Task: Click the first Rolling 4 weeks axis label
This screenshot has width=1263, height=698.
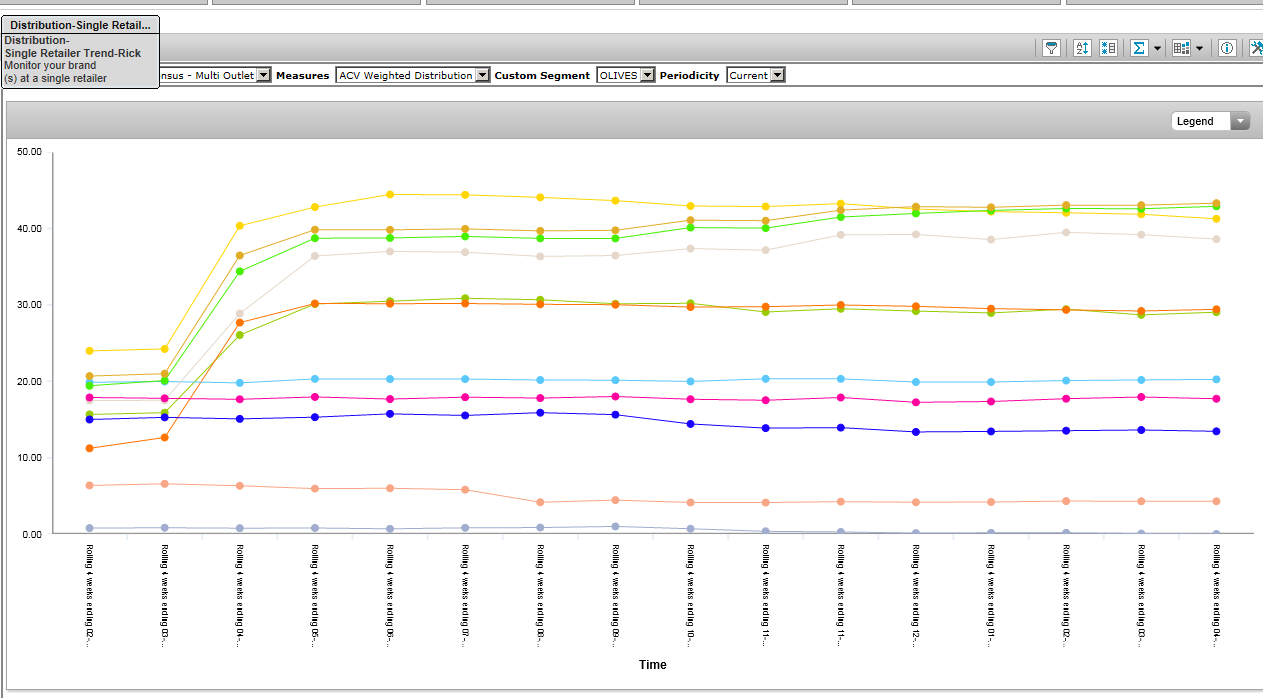Action: pos(90,596)
